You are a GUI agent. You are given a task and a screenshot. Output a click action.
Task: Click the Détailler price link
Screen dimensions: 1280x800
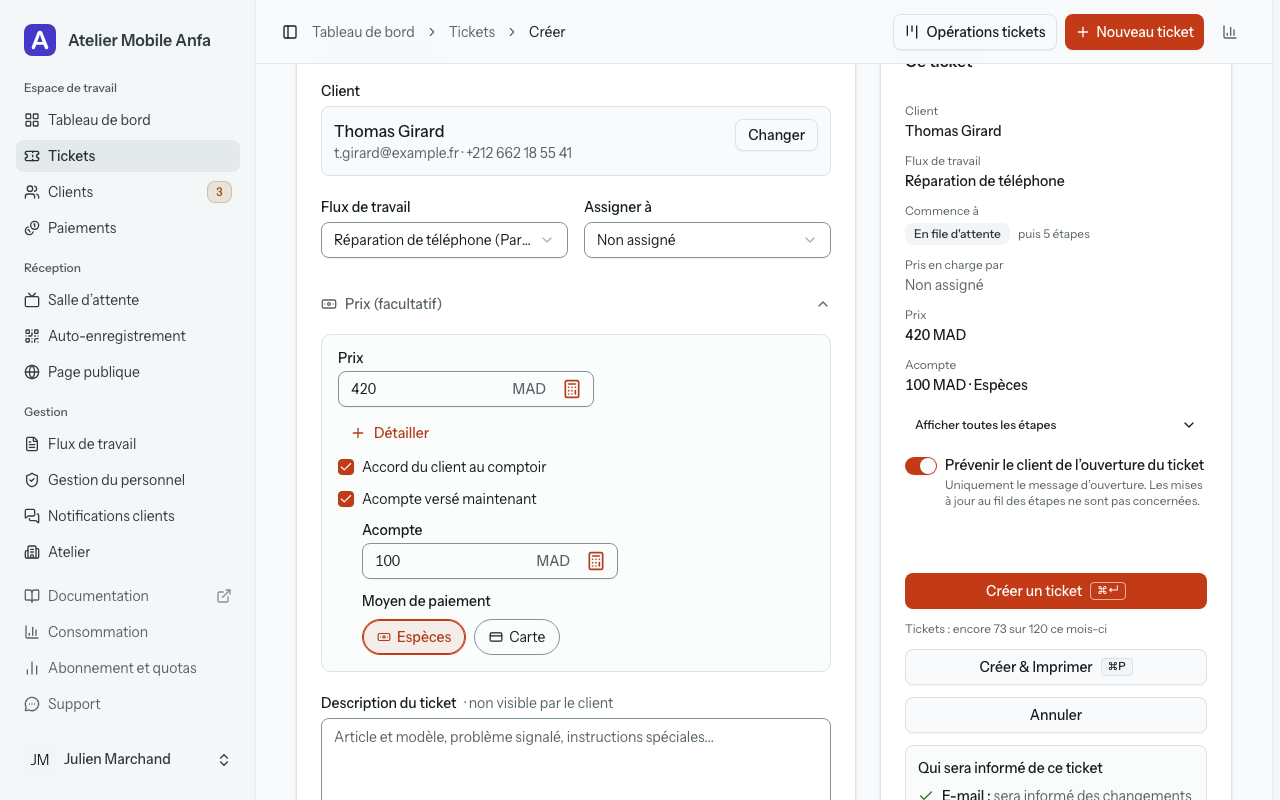[390, 433]
